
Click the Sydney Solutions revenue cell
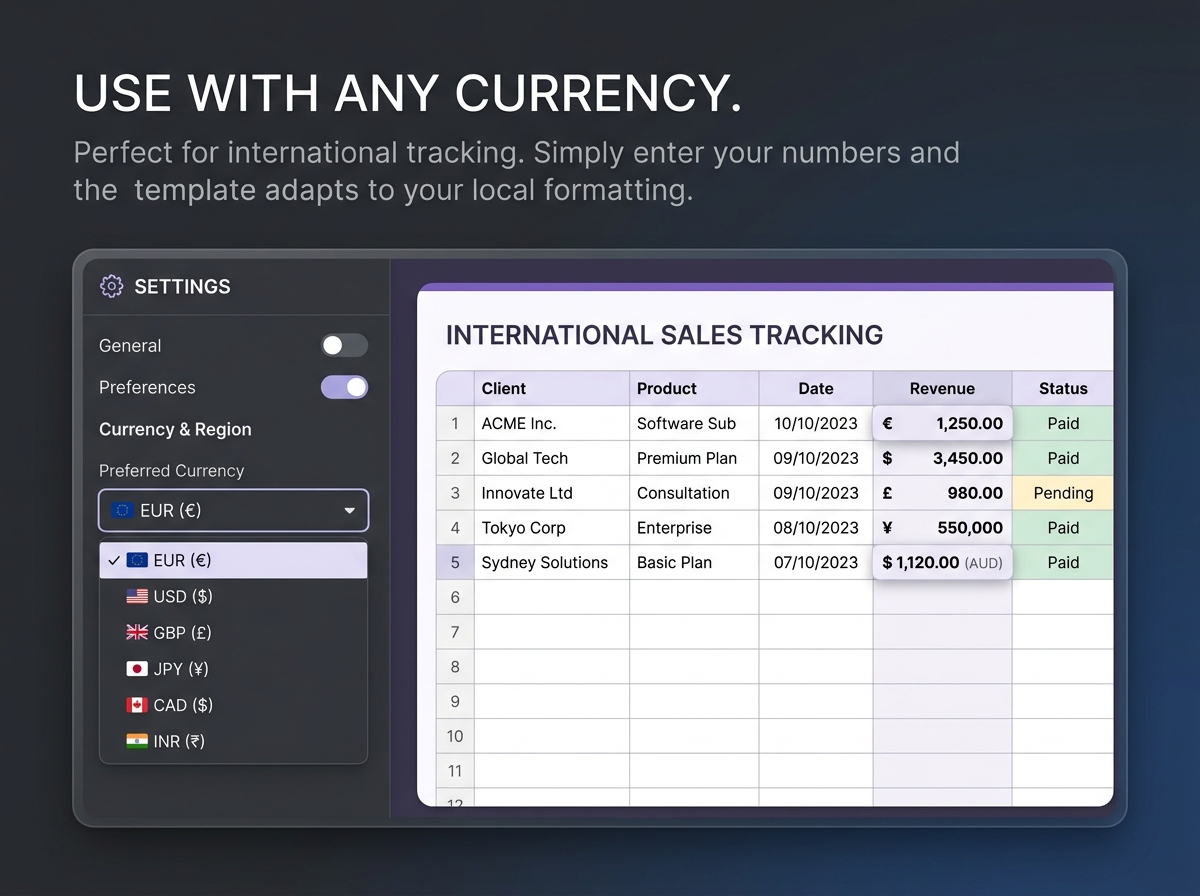[x=941, y=563]
